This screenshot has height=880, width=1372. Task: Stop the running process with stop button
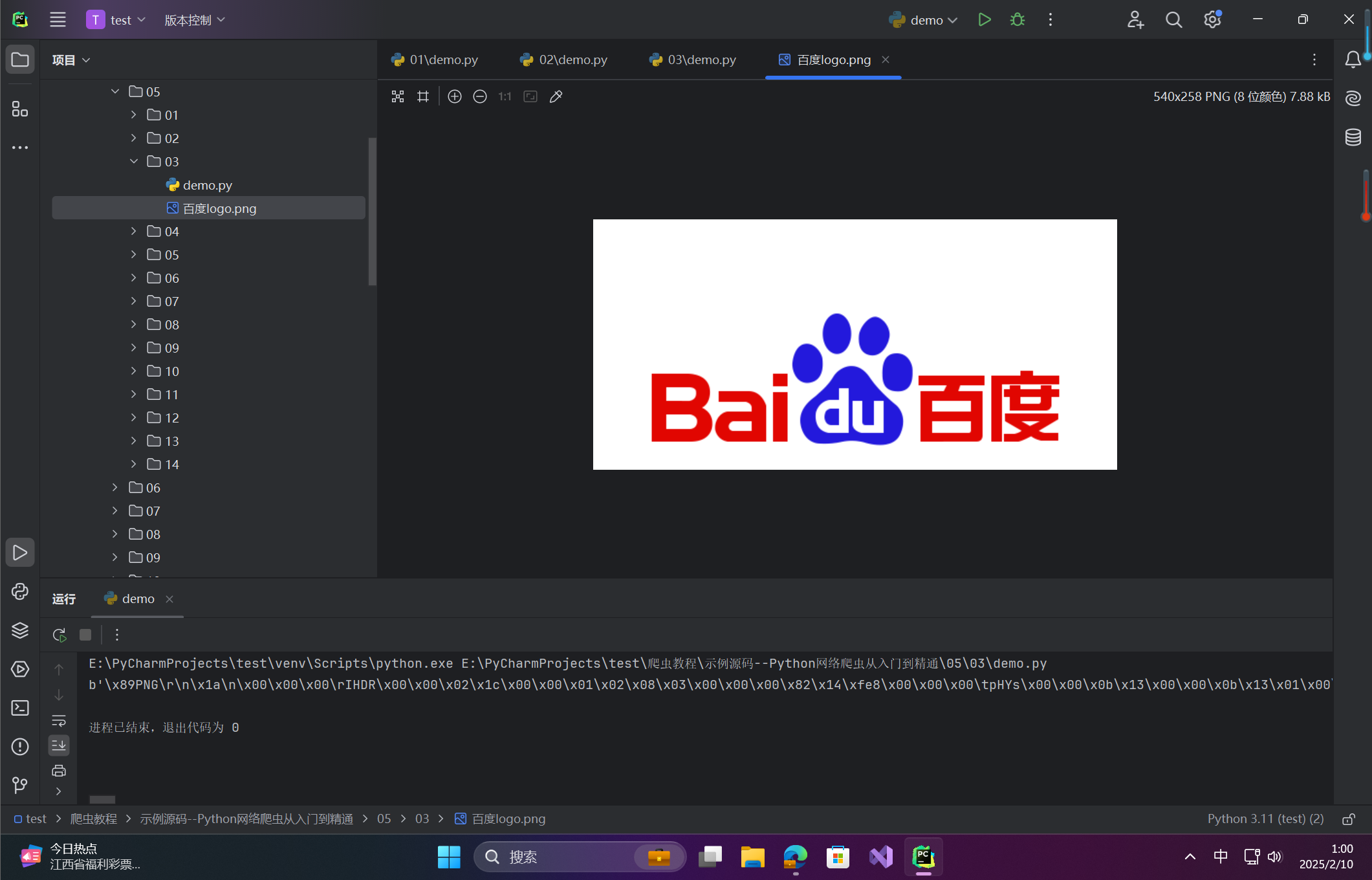click(x=85, y=635)
